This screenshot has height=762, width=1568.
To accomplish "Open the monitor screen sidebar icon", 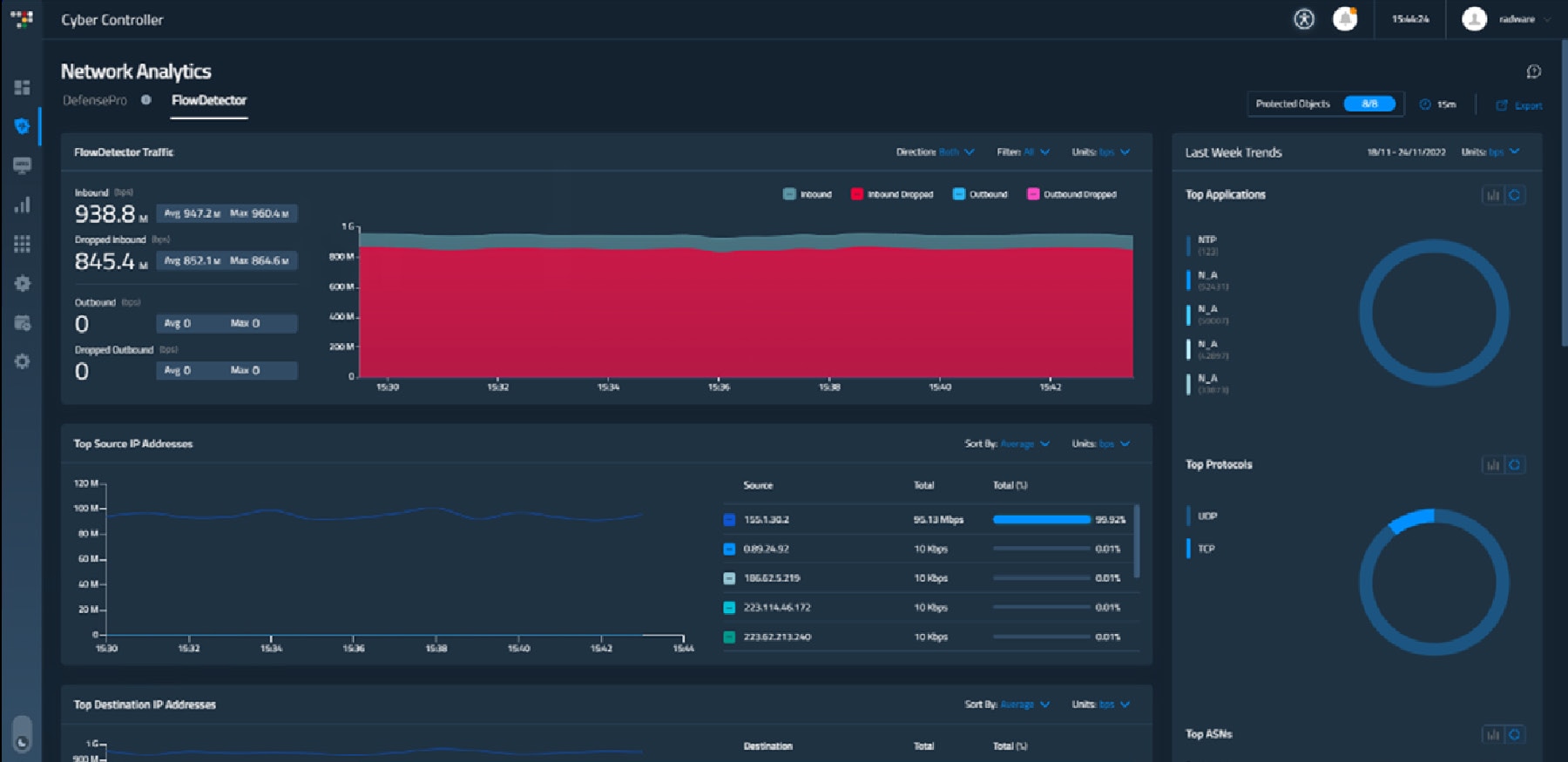I will pyautogui.click(x=22, y=165).
